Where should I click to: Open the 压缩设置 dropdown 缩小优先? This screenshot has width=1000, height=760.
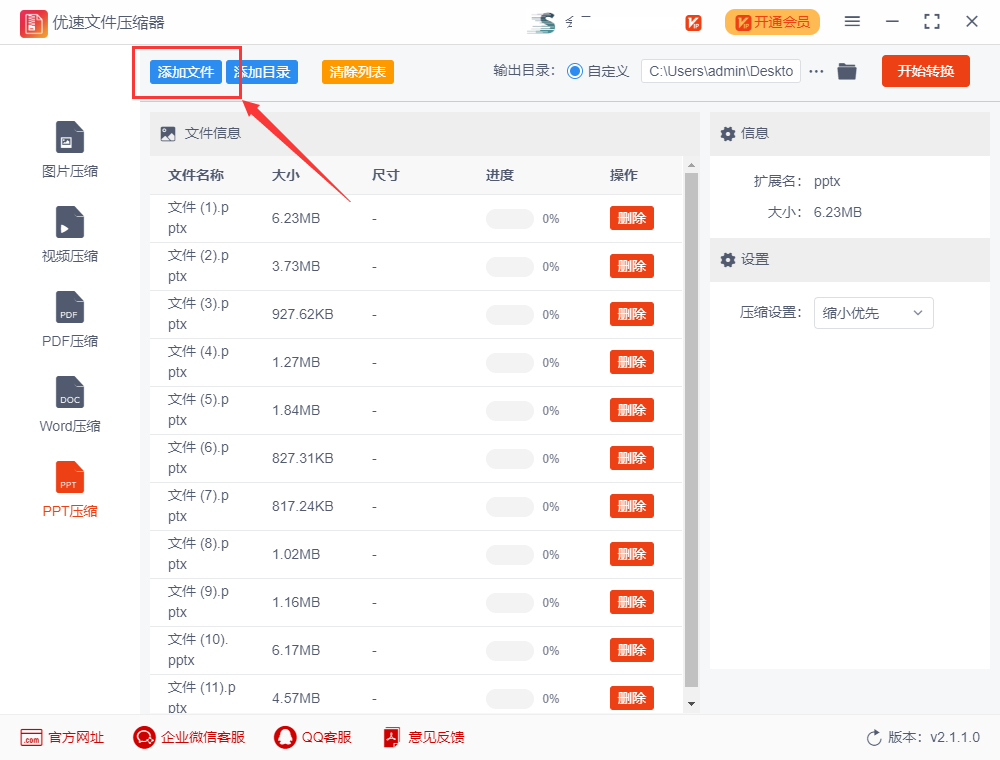(874, 313)
